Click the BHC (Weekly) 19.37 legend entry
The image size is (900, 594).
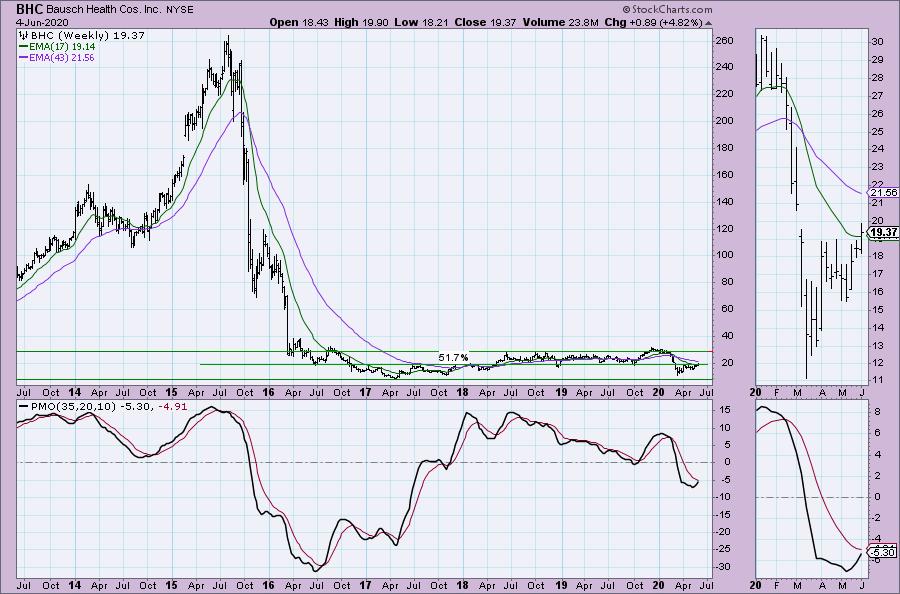click(87, 36)
